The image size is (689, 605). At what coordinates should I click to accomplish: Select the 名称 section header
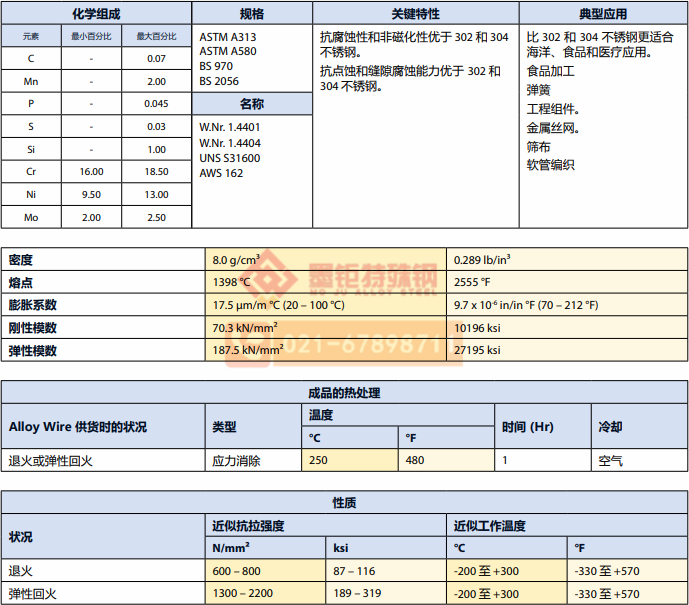click(x=252, y=104)
